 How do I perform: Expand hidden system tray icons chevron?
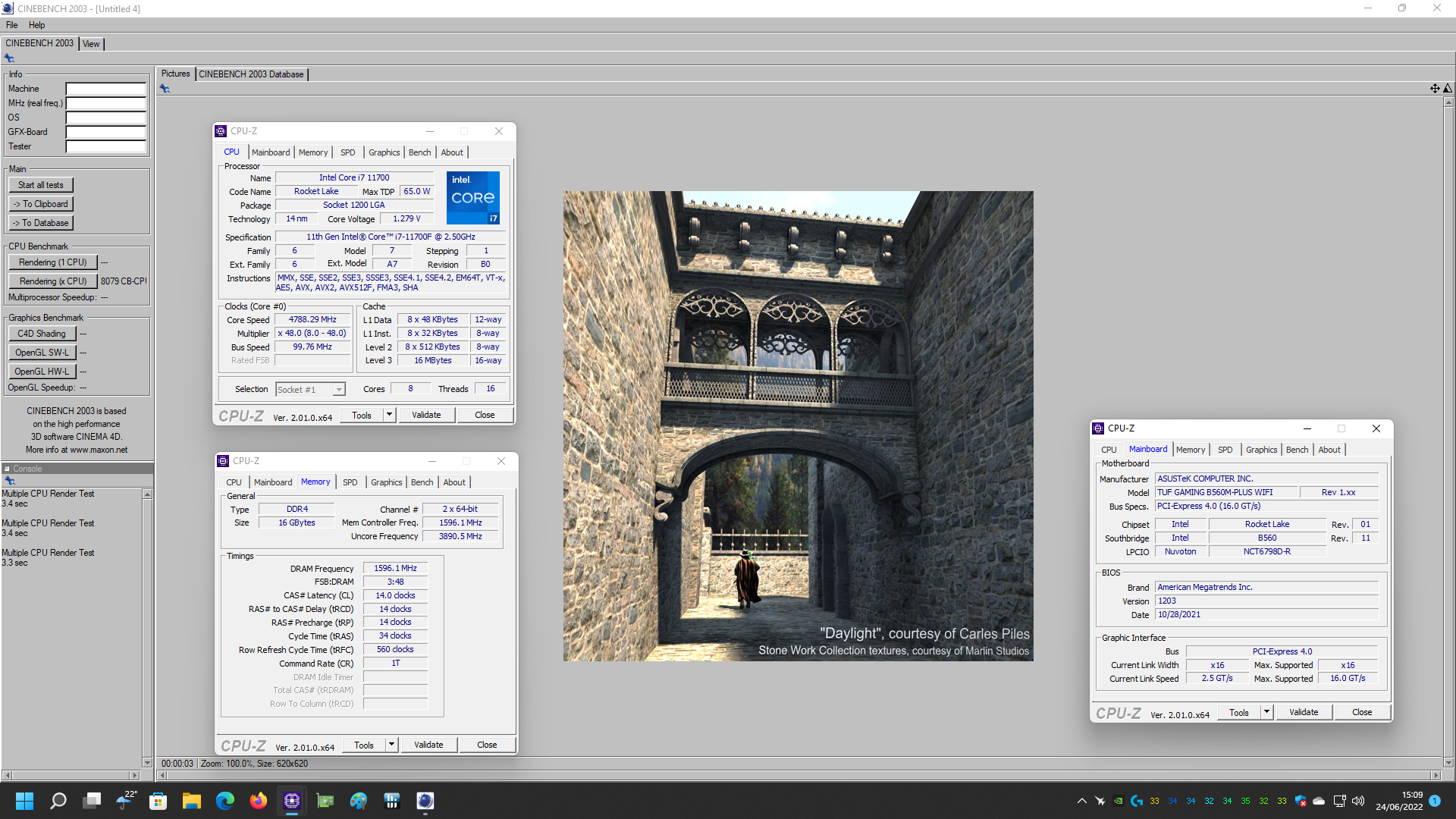(1082, 801)
